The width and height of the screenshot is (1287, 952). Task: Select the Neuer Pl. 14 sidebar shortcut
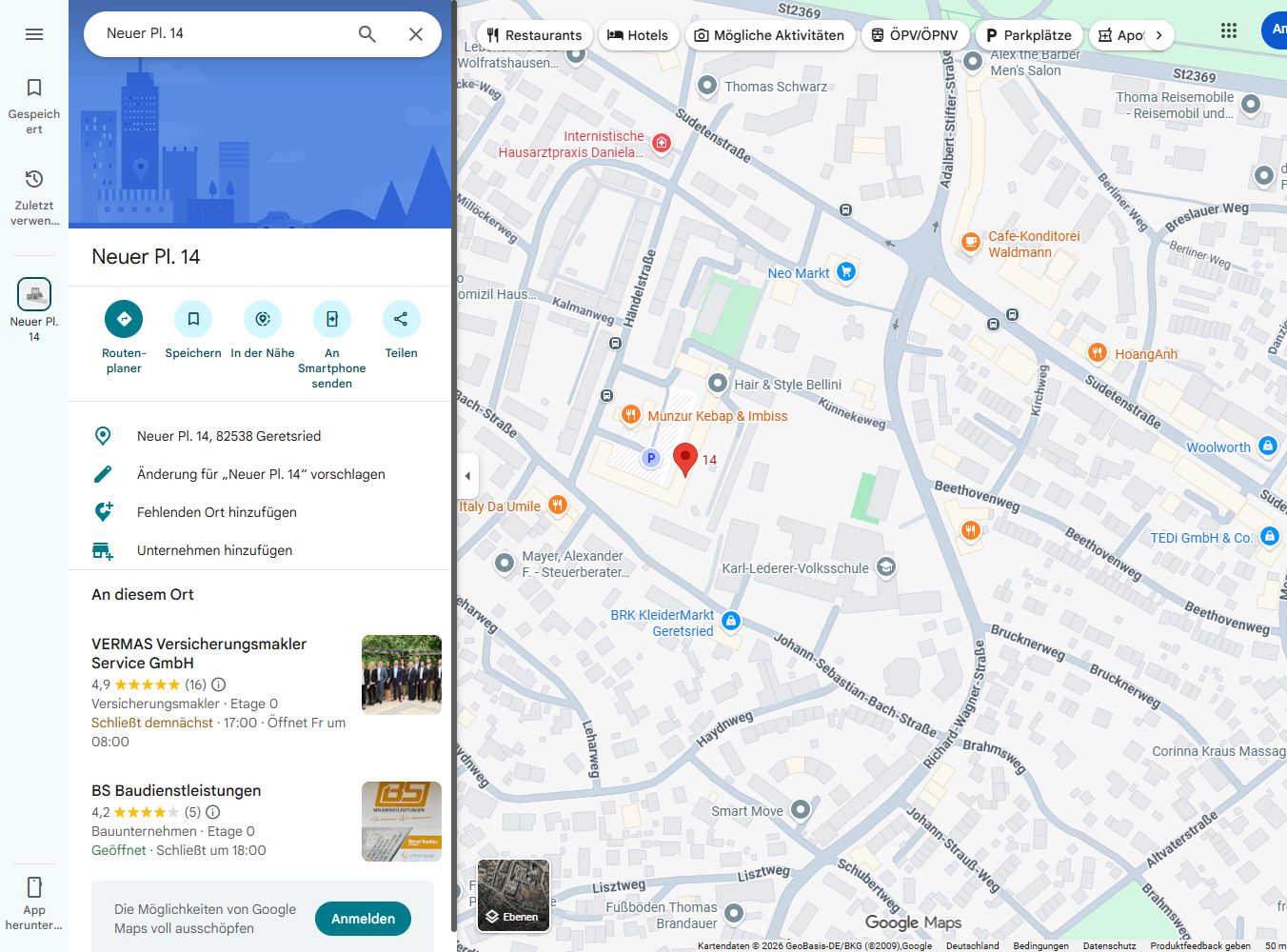tap(34, 309)
